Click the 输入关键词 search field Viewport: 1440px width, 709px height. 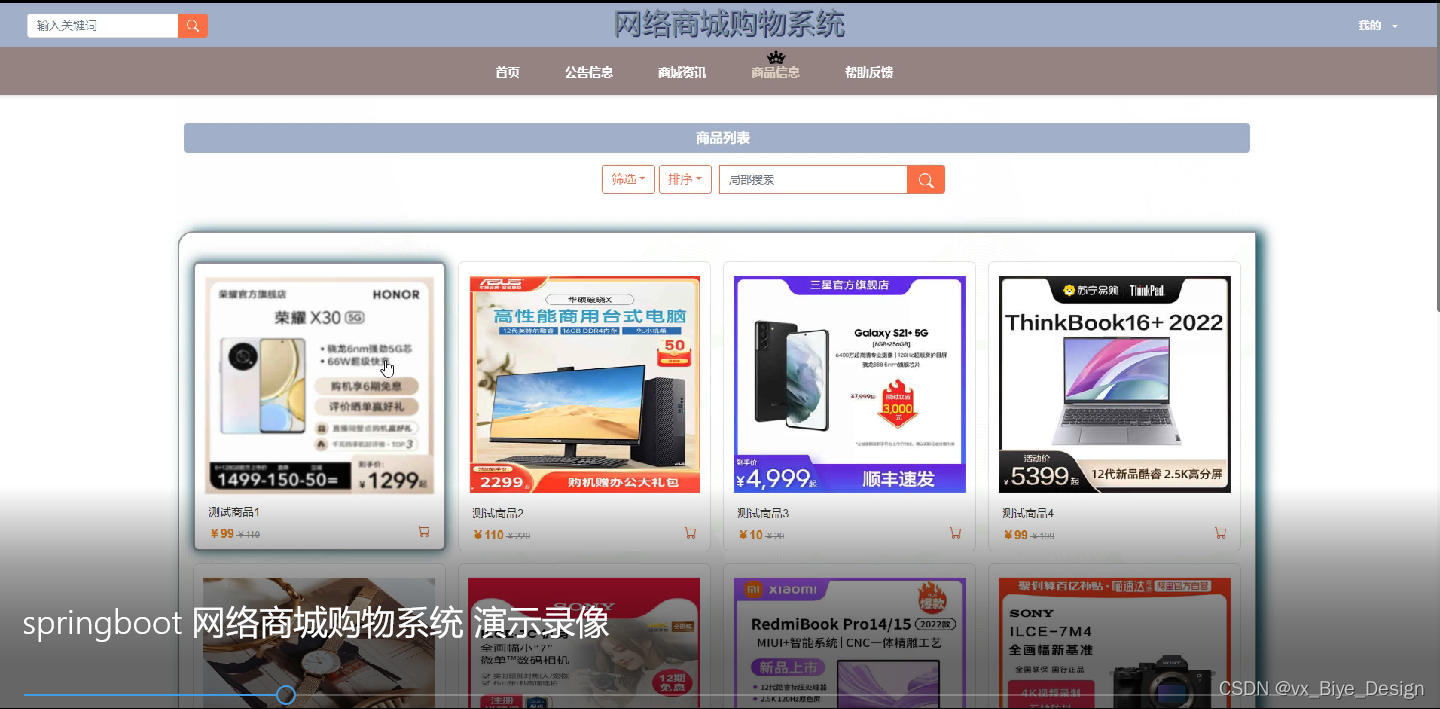pyautogui.click(x=103, y=26)
